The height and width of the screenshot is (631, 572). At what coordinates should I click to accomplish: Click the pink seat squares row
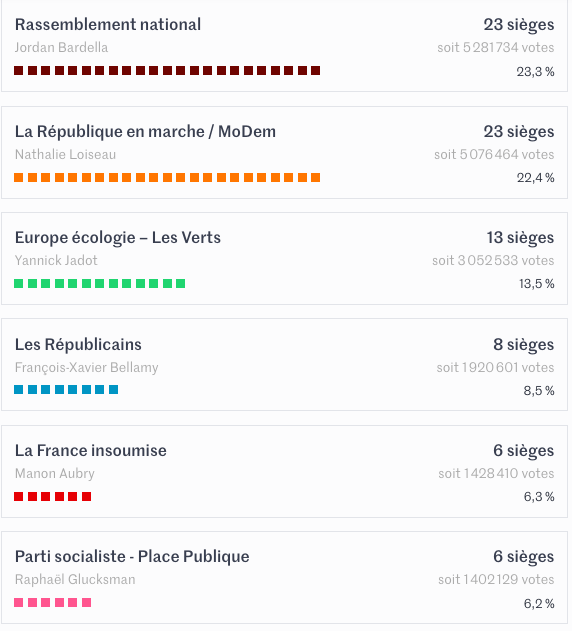point(53,602)
